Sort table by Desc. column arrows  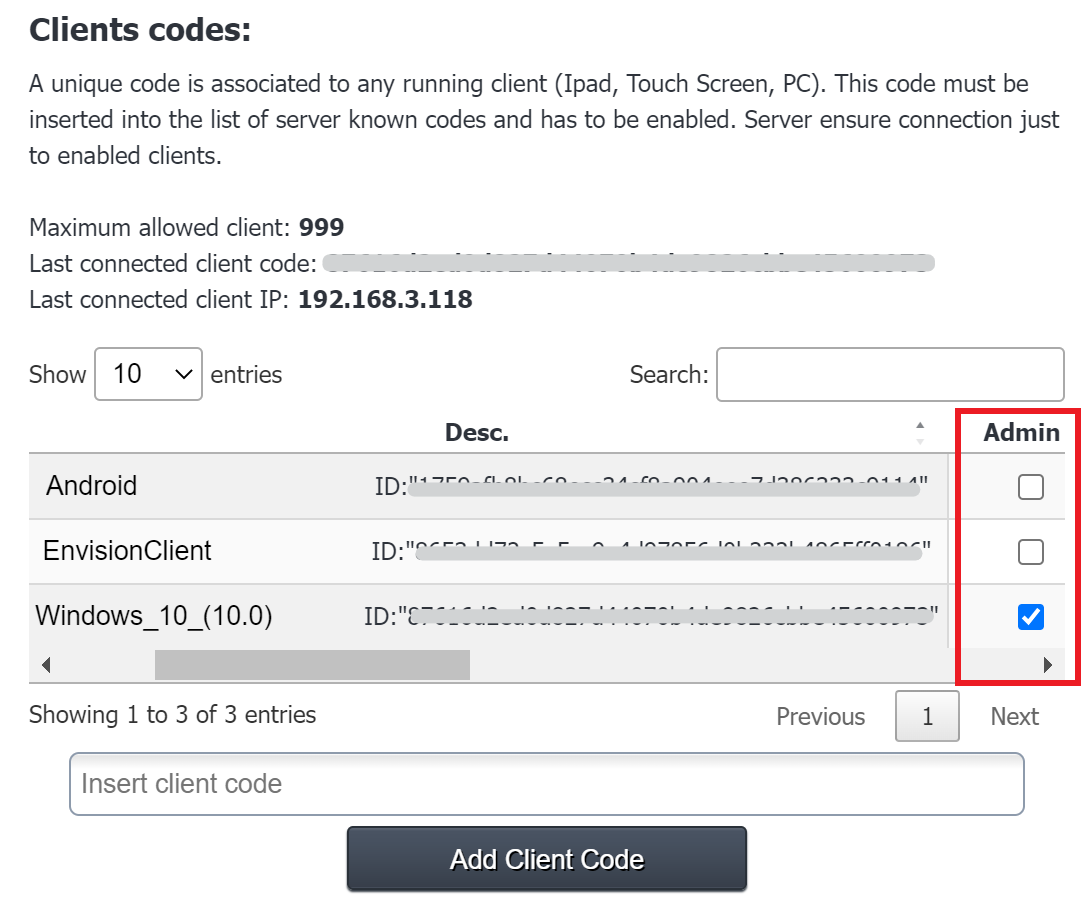coord(920,433)
